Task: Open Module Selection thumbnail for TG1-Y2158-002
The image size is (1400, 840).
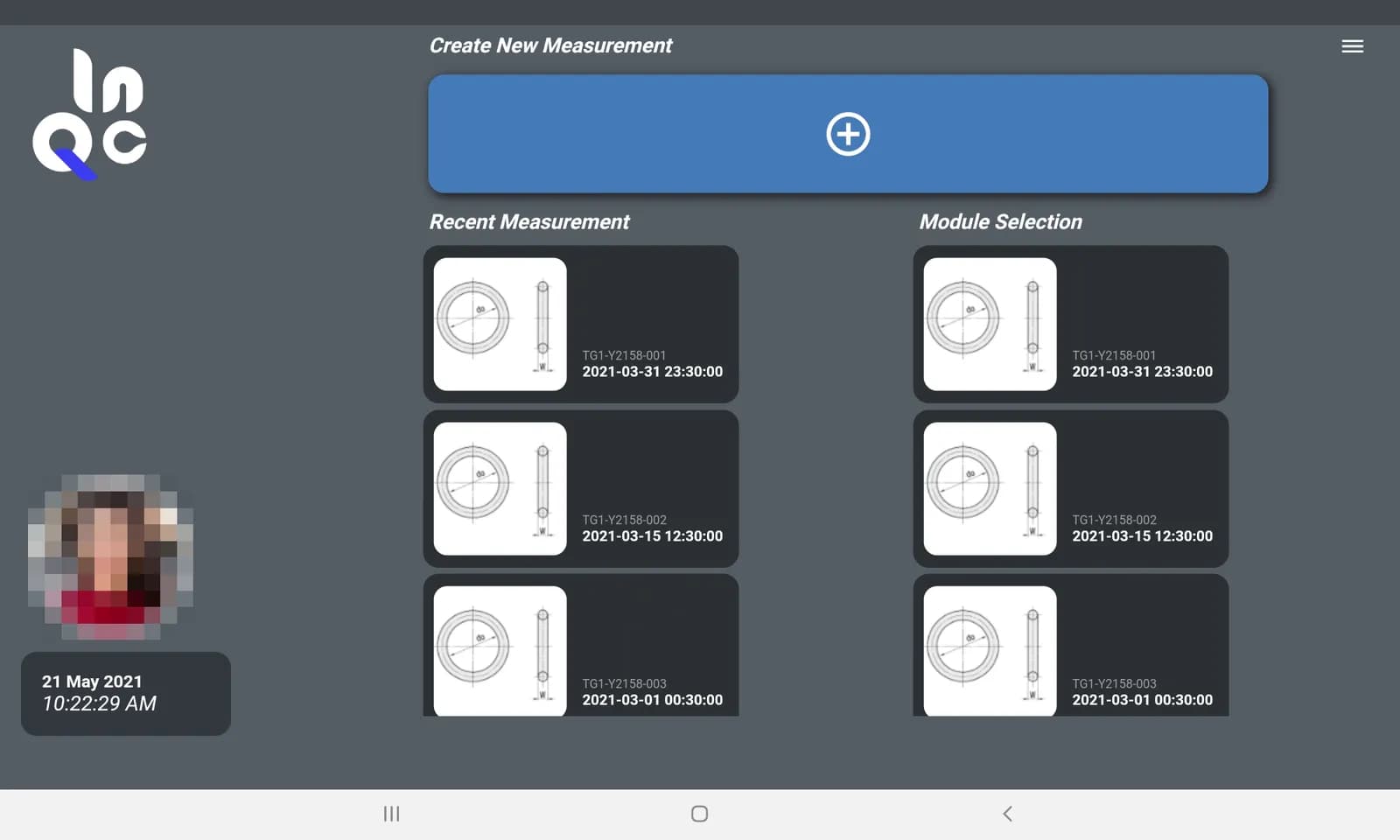Action: (x=990, y=488)
